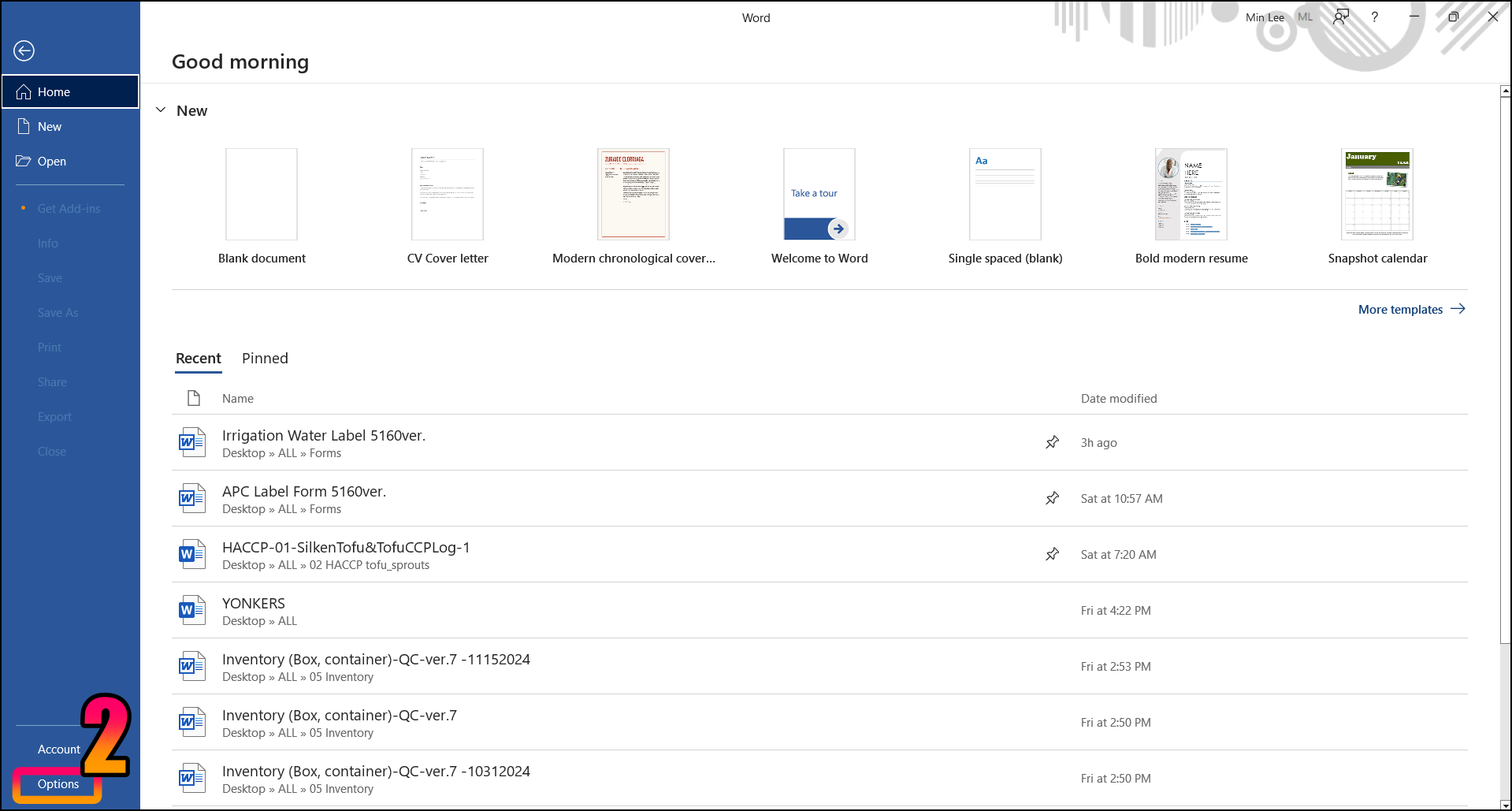Switch to the Pinned tab

265,359
